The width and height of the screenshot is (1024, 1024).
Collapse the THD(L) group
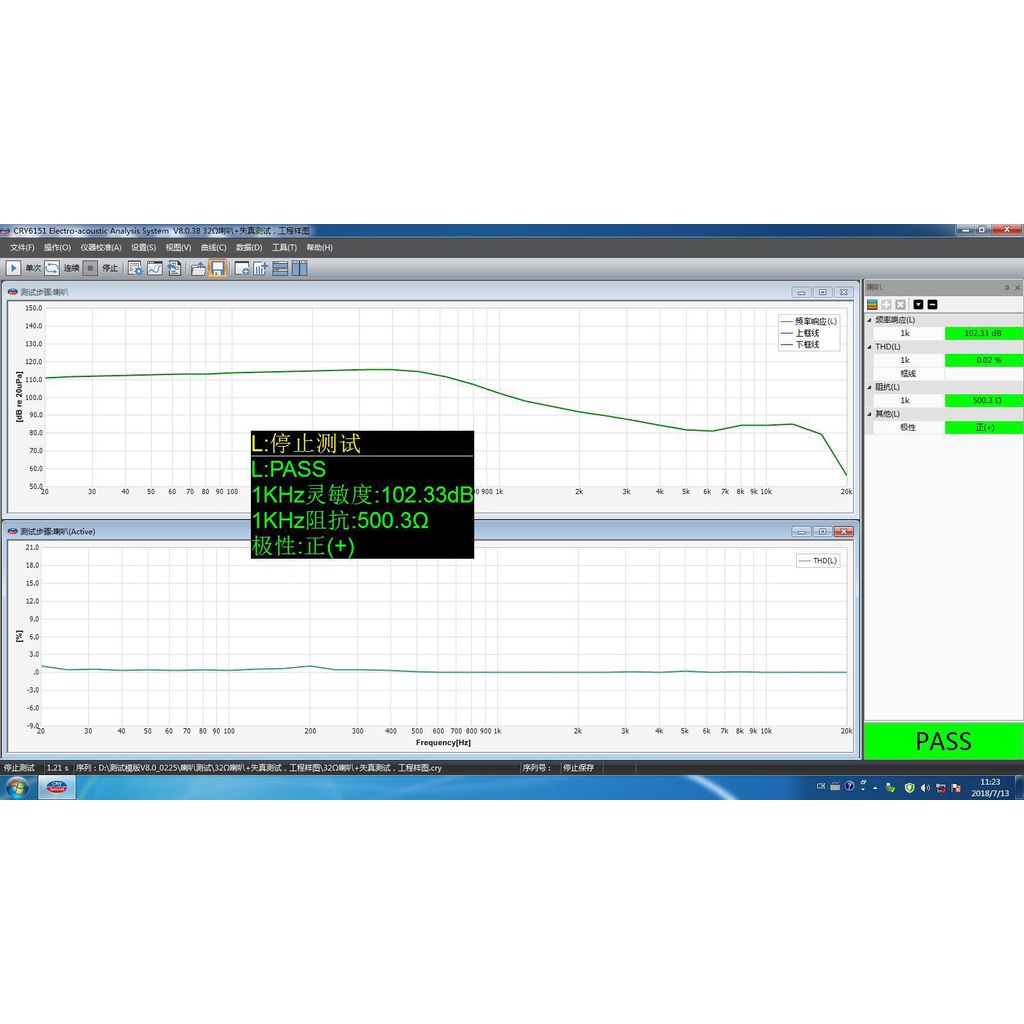pos(869,347)
